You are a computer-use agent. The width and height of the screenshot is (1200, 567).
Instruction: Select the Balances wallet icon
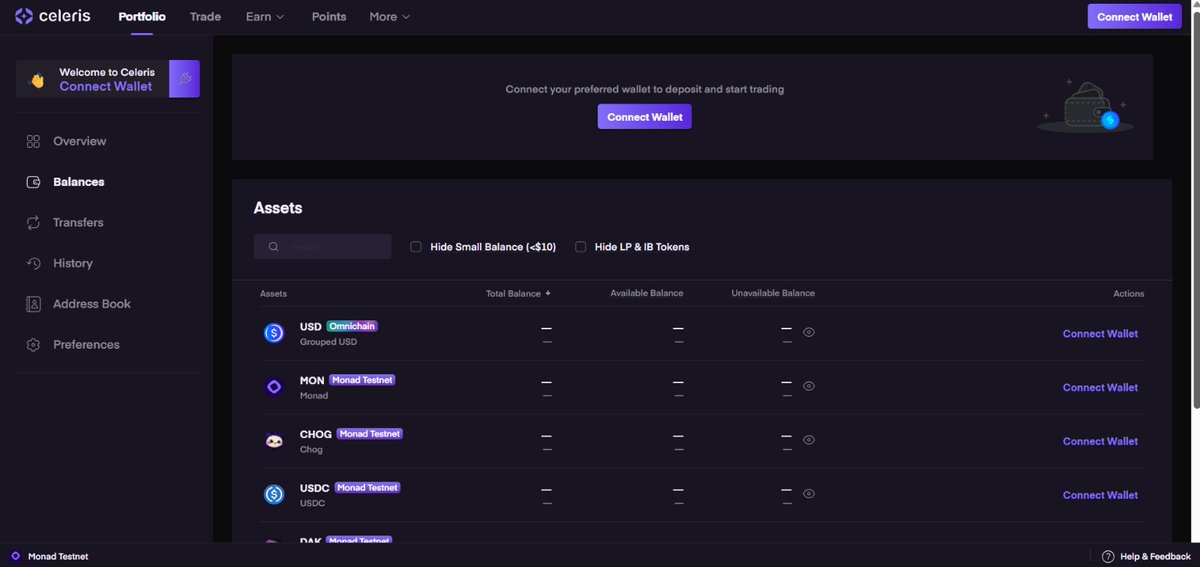click(x=33, y=182)
